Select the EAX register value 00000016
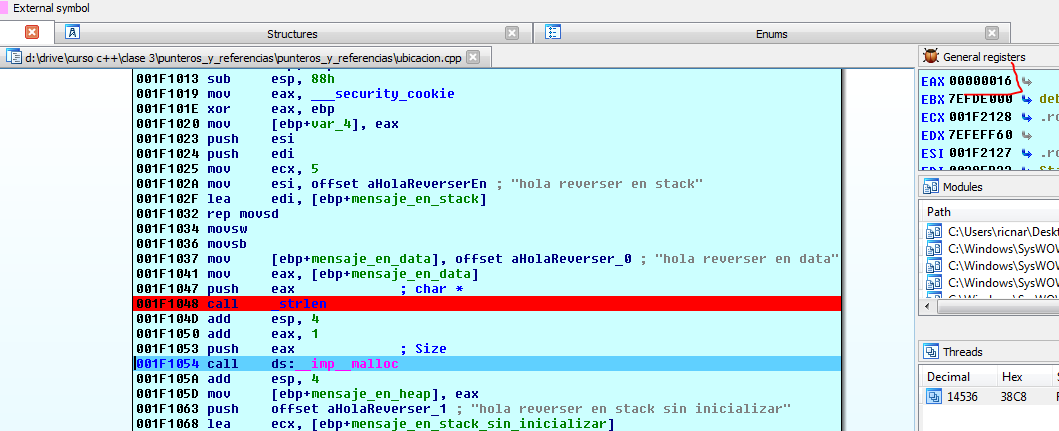Viewport: 1059px width, 431px height. tap(980, 81)
